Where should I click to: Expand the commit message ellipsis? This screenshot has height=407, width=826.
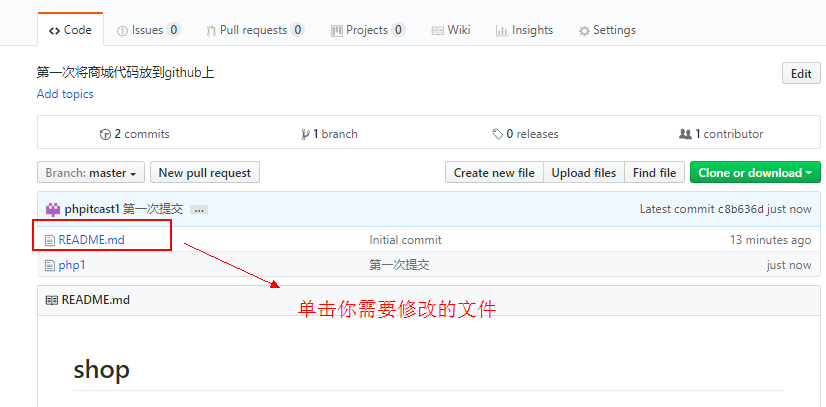pos(199,210)
